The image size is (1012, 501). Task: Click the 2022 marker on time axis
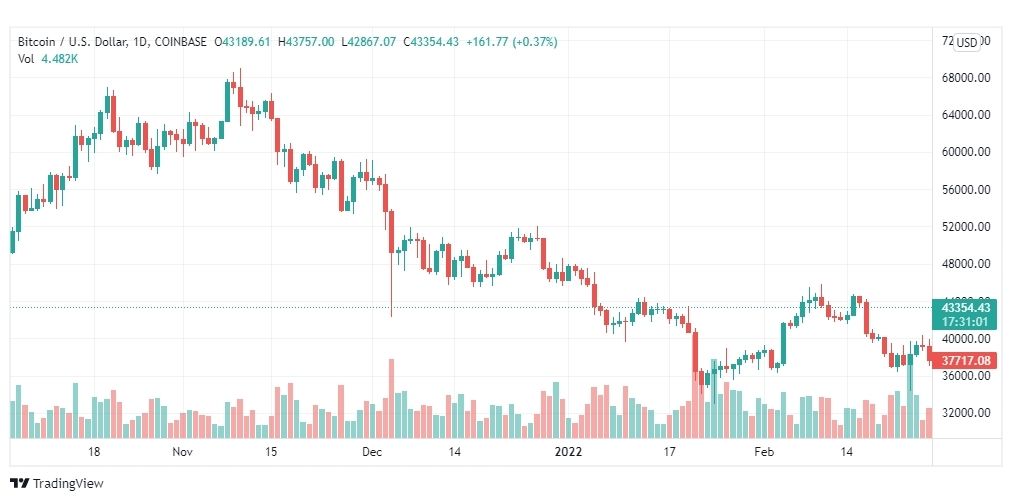[569, 451]
